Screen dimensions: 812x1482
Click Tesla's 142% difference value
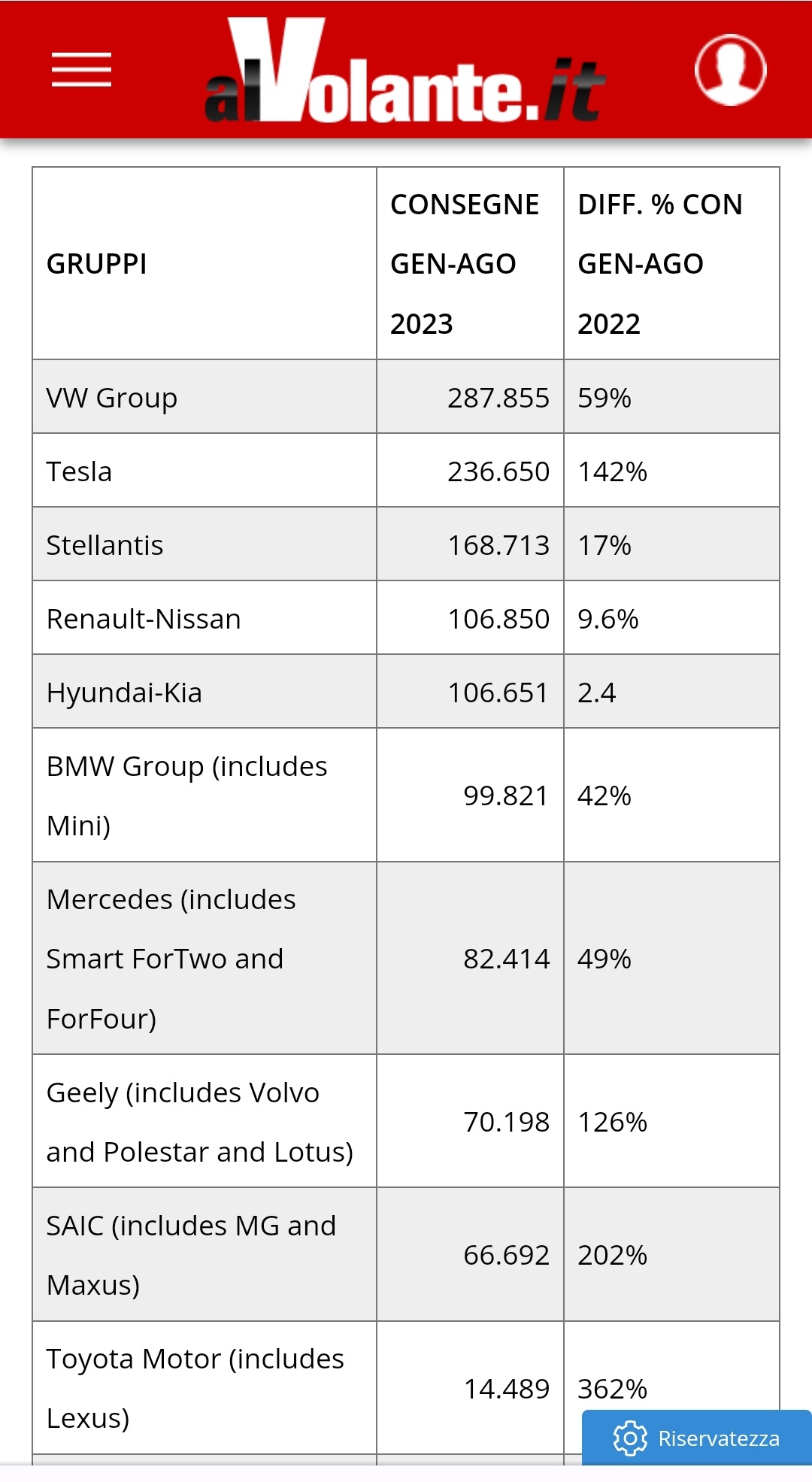(x=612, y=471)
